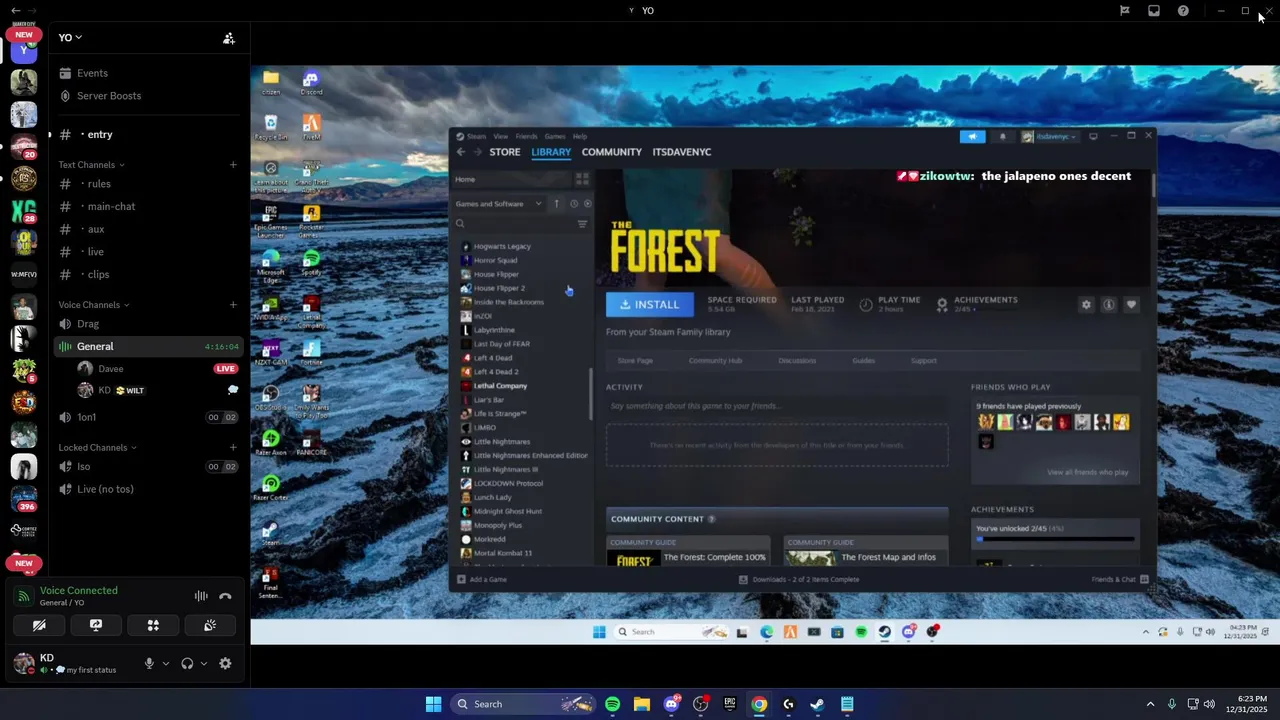Jump to unreads with top NEW badge
The height and width of the screenshot is (720, 1280).
(x=24, y=34)
